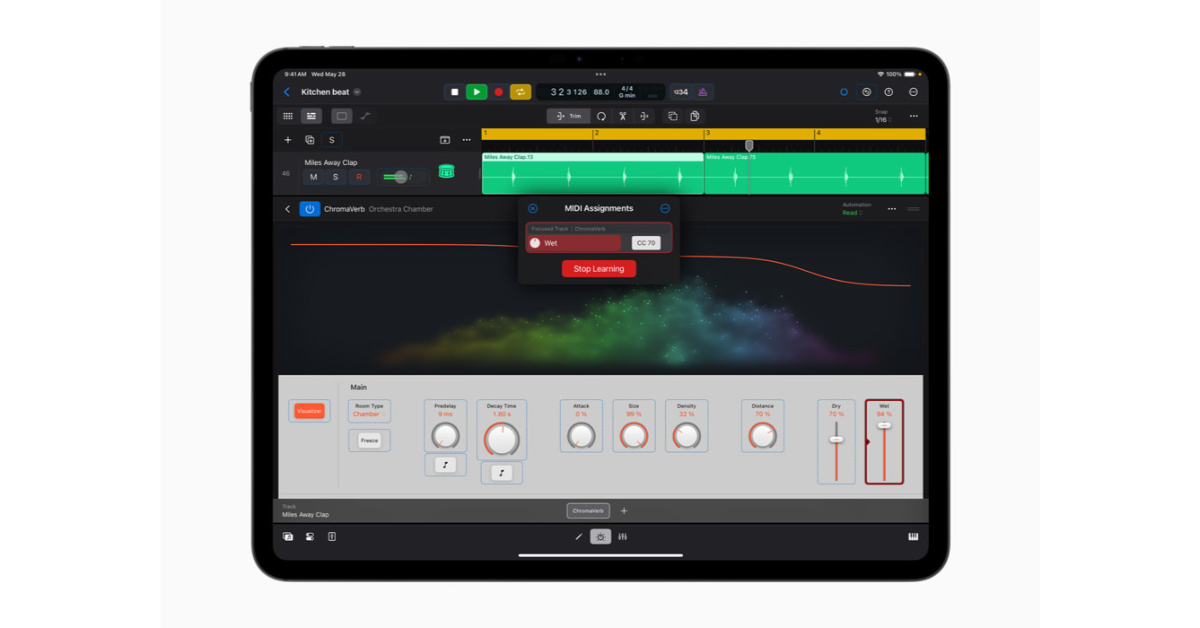Toggle the metronome

702,92
